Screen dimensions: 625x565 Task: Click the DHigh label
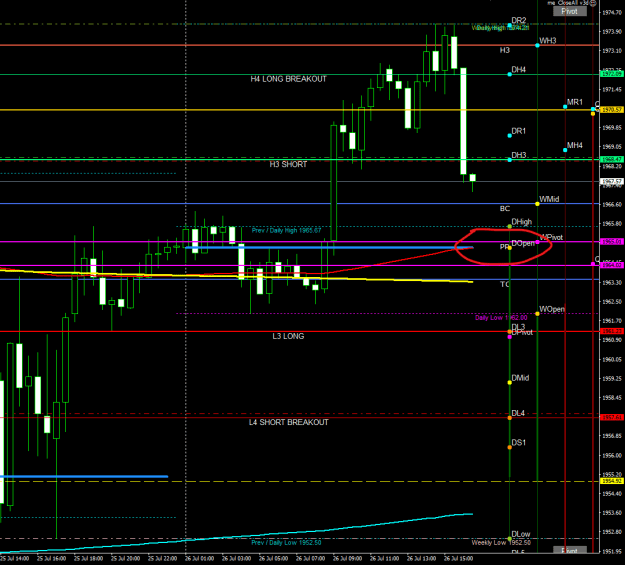(x=522, y=222)
